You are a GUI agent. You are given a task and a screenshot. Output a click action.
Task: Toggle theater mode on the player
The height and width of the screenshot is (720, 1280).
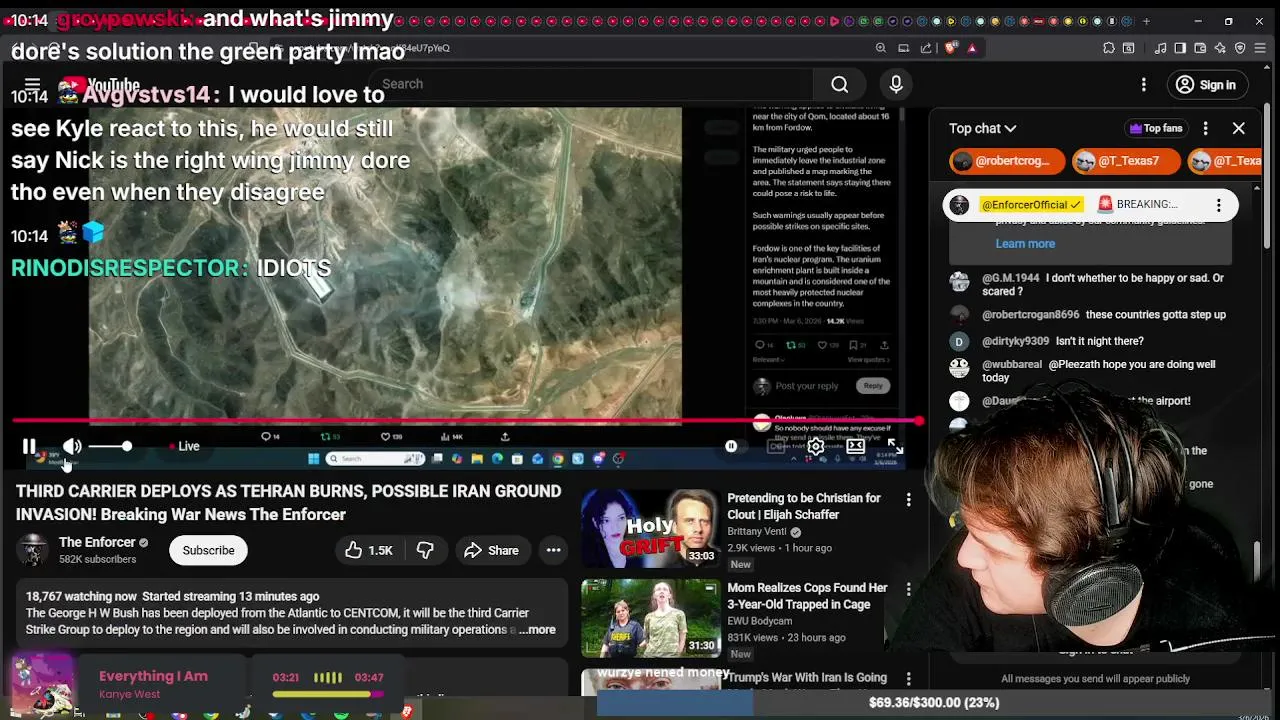pos(856,446)
